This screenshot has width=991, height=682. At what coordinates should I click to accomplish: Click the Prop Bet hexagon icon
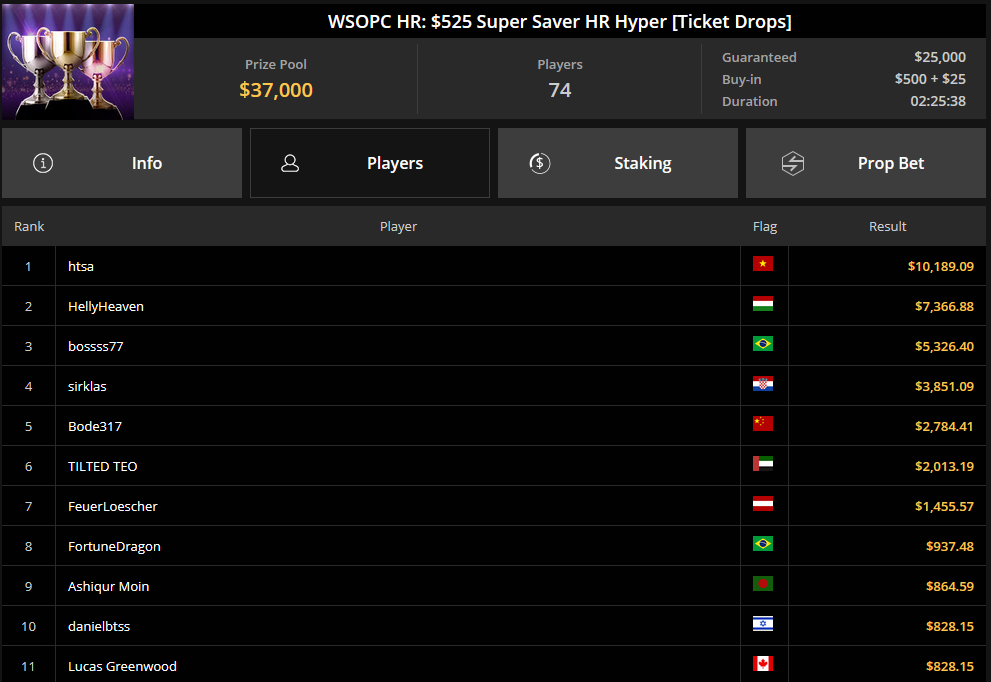tap(793, 163)
